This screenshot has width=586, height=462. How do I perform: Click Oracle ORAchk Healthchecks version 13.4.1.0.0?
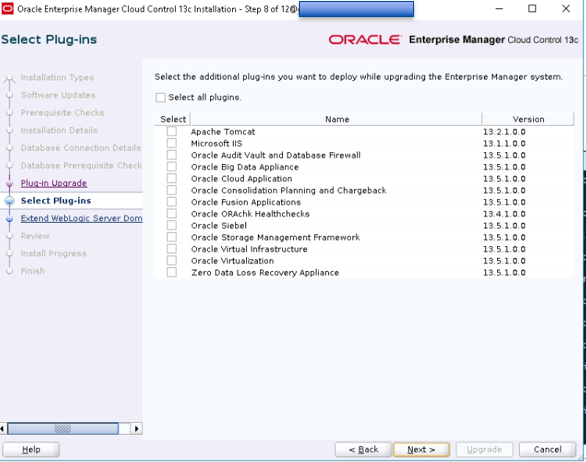click(x=504, y=214)
